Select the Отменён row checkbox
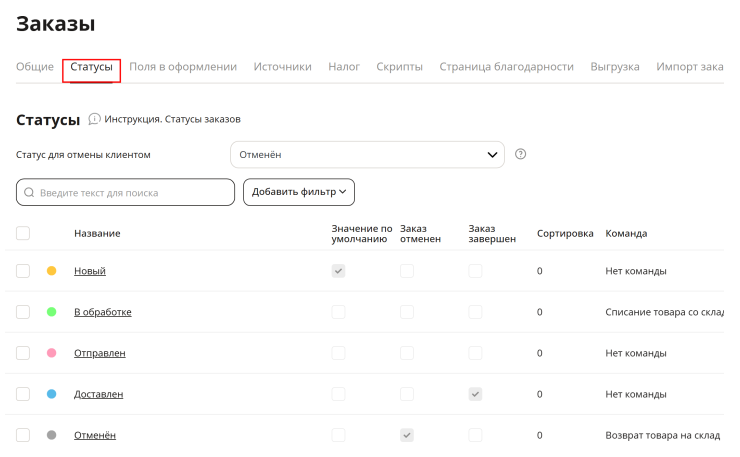This screenshot has width=740, height=457. (x=23, y=435)
